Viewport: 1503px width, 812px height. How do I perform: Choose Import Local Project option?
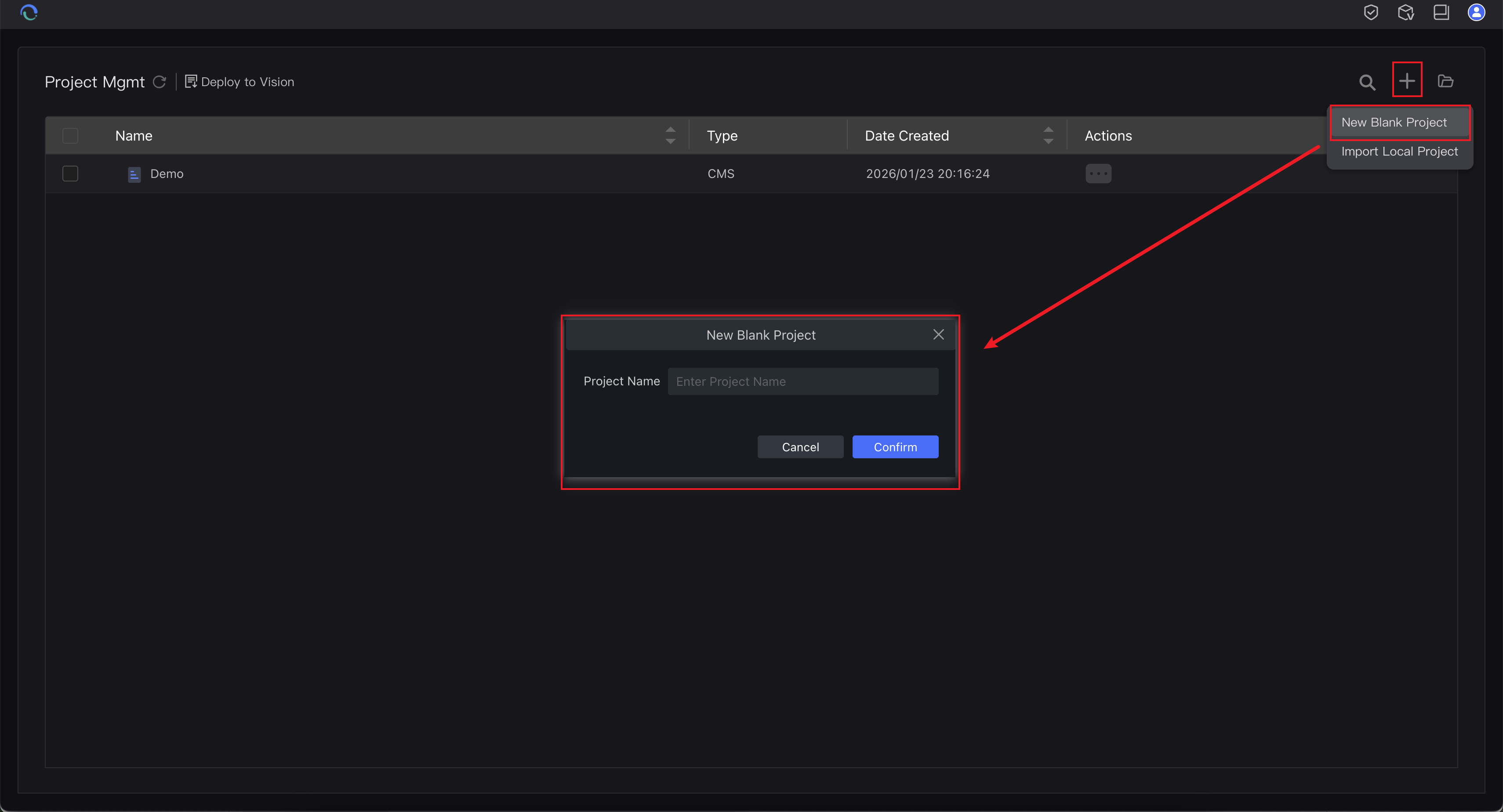[1399, 152]
